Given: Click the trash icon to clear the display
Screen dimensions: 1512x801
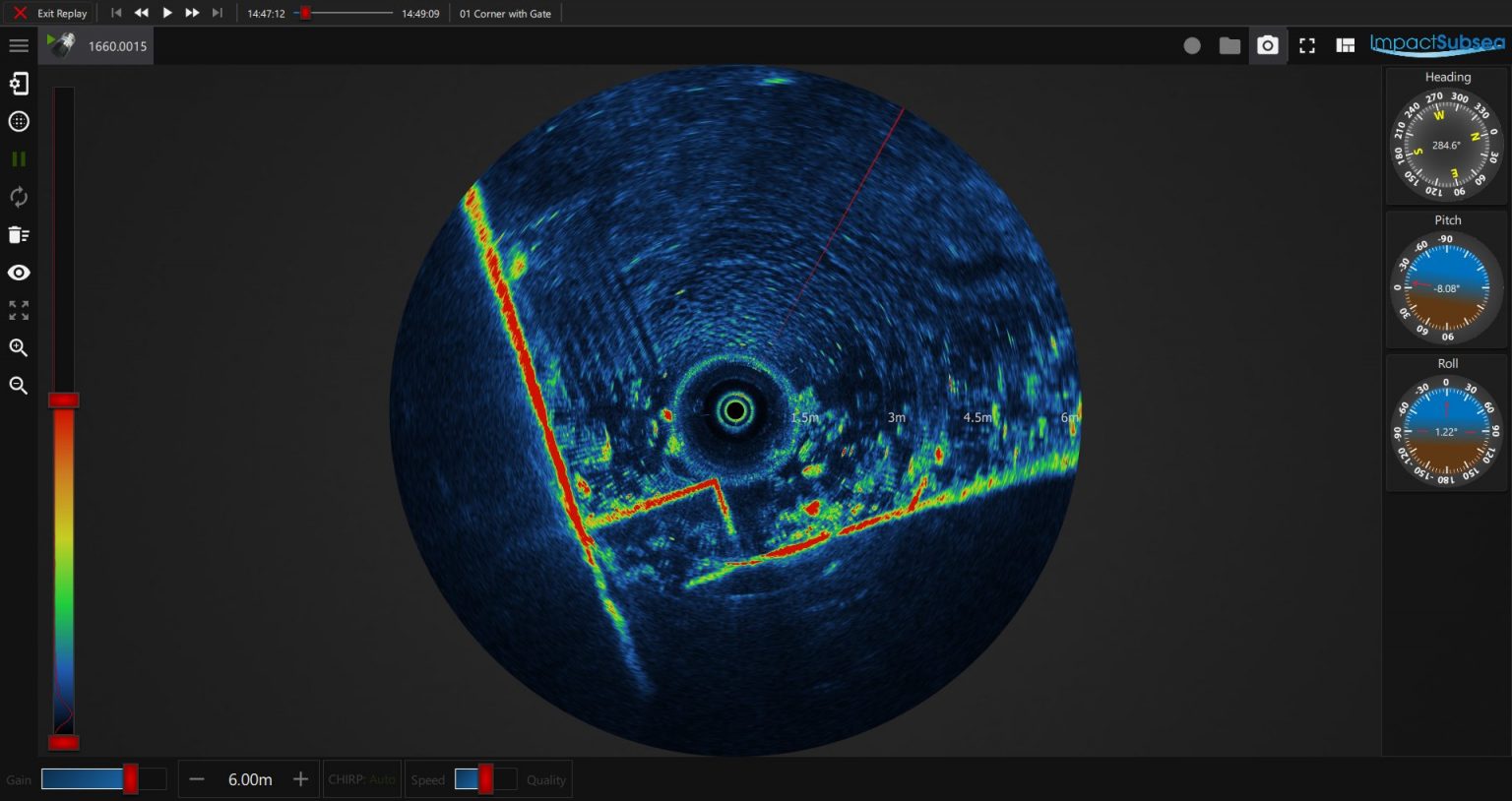Looking at the screenshot, I should [18, 234].
